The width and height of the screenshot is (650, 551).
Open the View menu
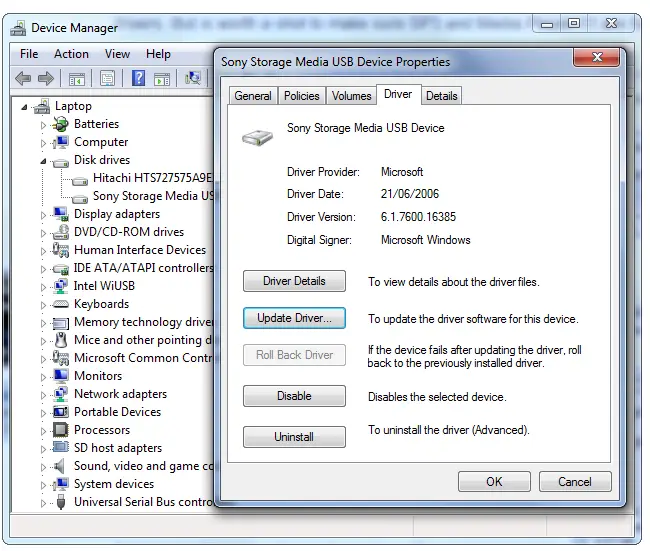tap(117, 54)
